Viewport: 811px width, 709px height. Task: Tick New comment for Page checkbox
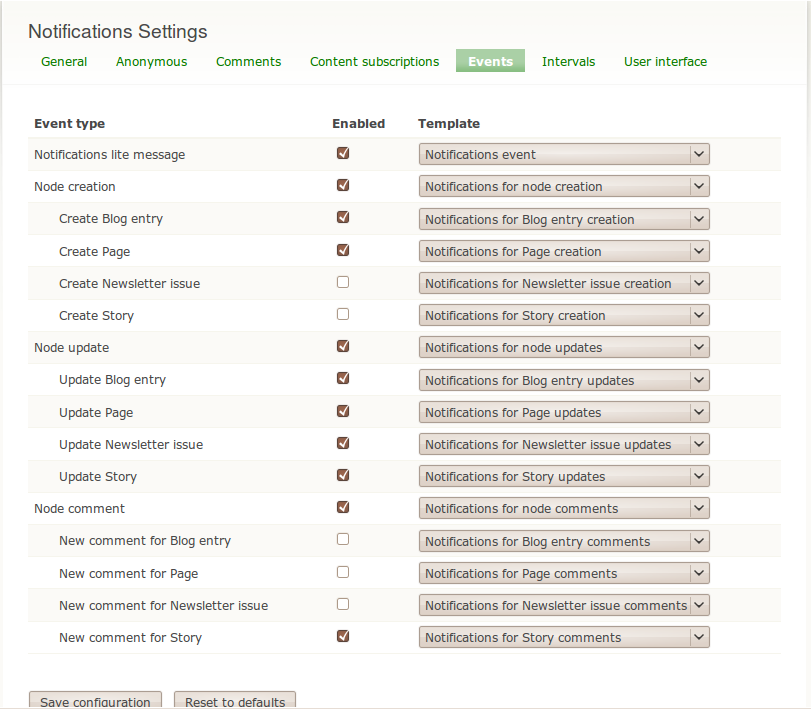pos(343,572)
